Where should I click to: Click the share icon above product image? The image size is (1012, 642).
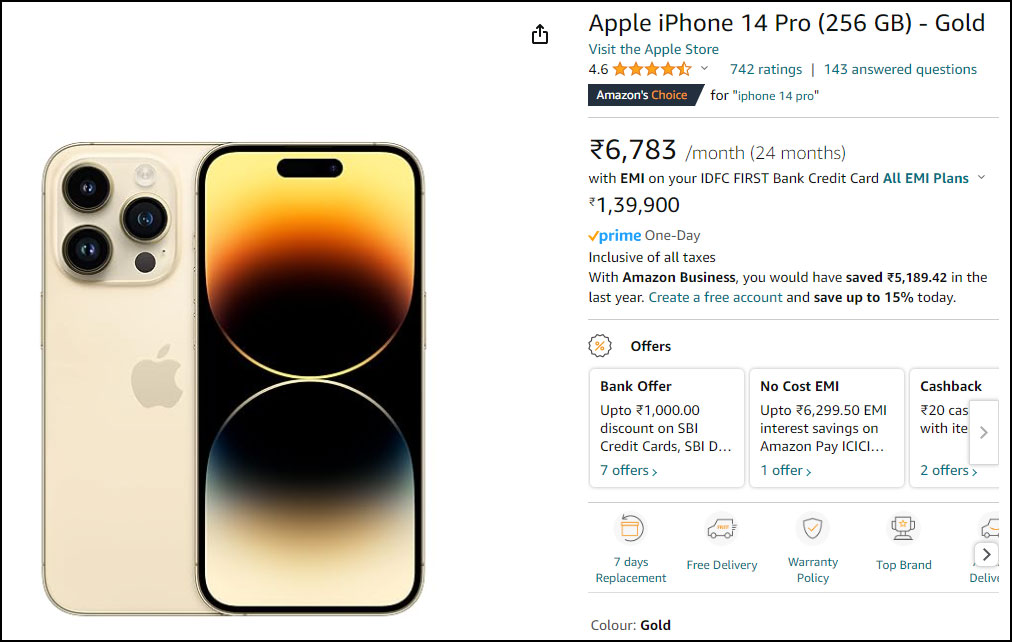pyautogui.click(x=540, y=35)
